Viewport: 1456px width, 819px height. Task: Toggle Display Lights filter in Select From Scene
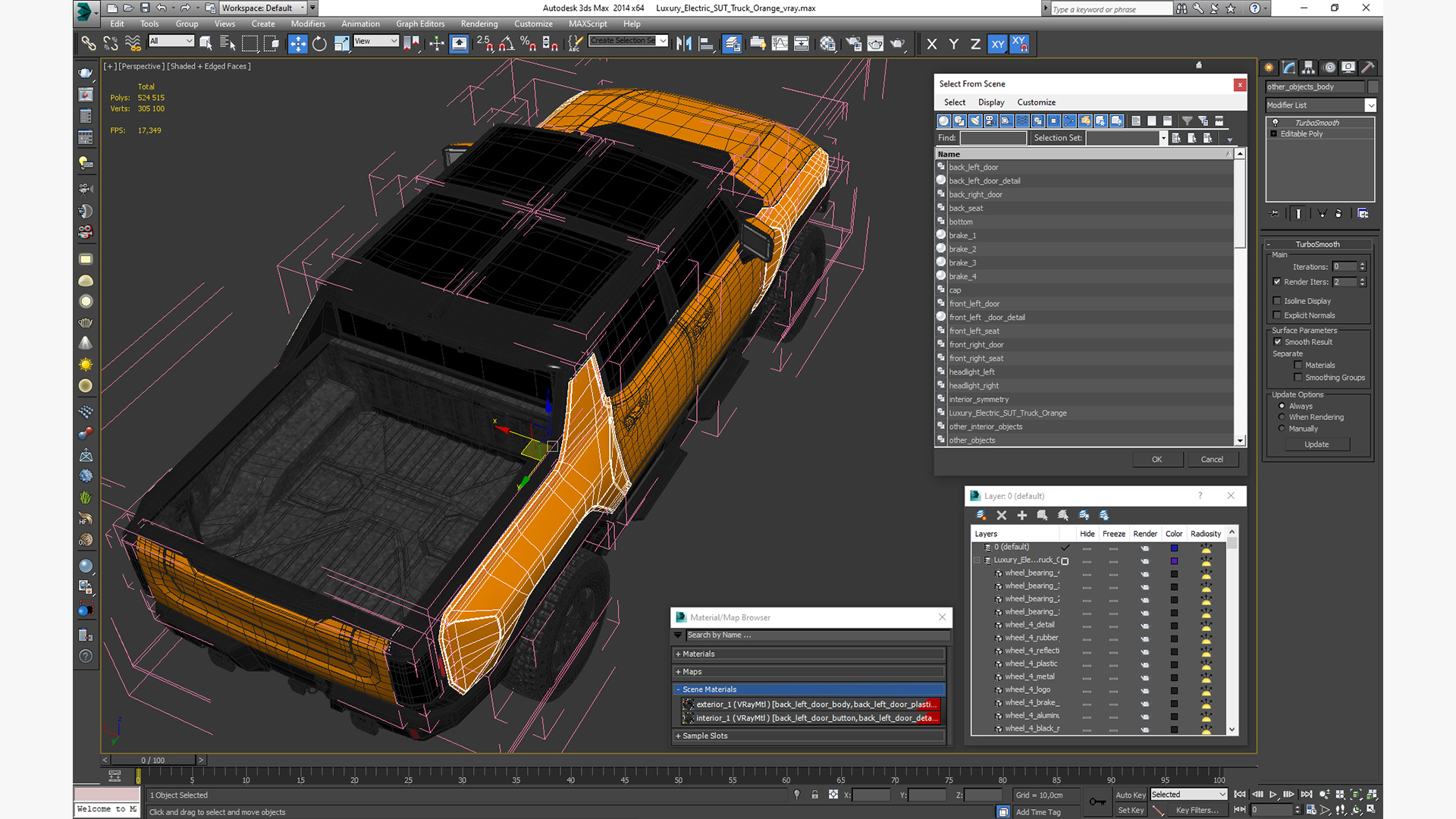tap(974, 121)
